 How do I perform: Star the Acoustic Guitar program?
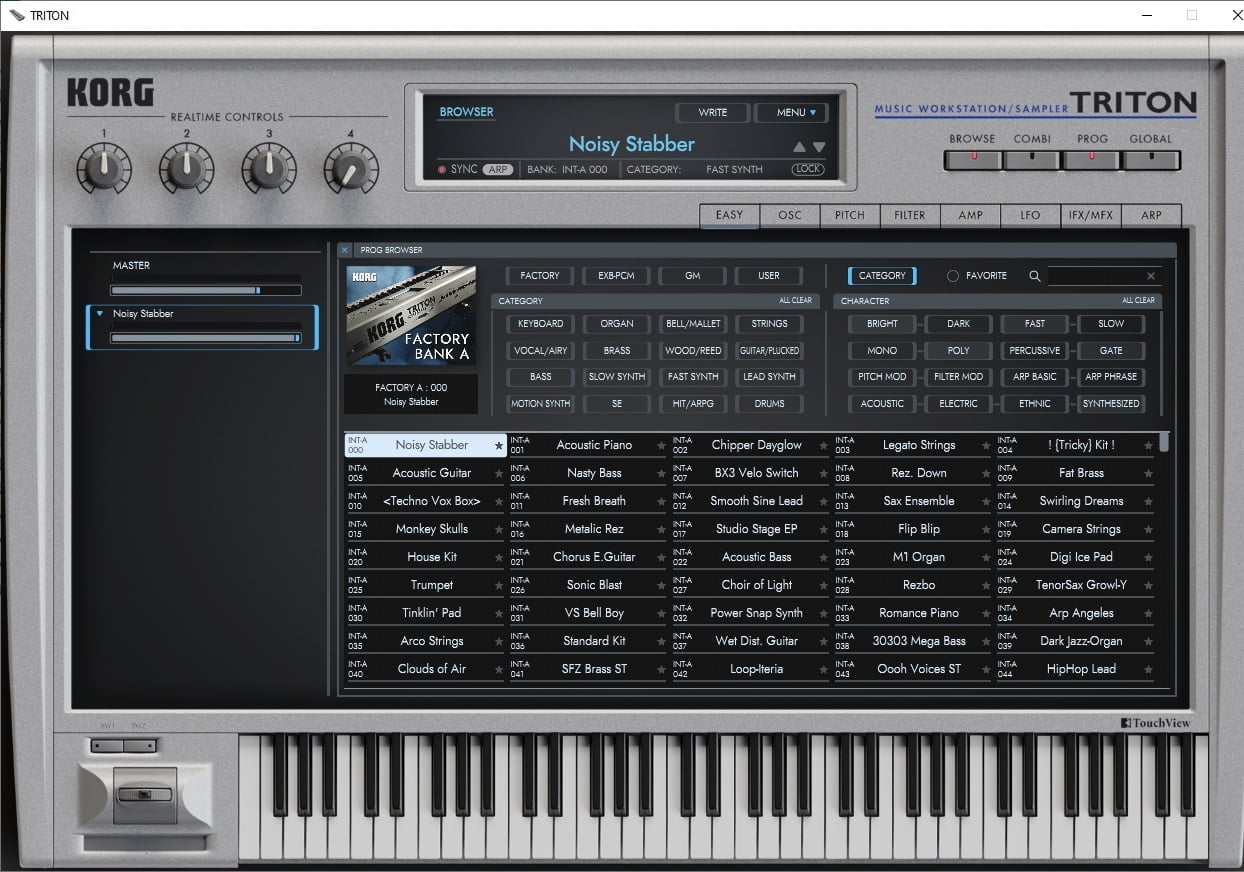tap(498, 474)
